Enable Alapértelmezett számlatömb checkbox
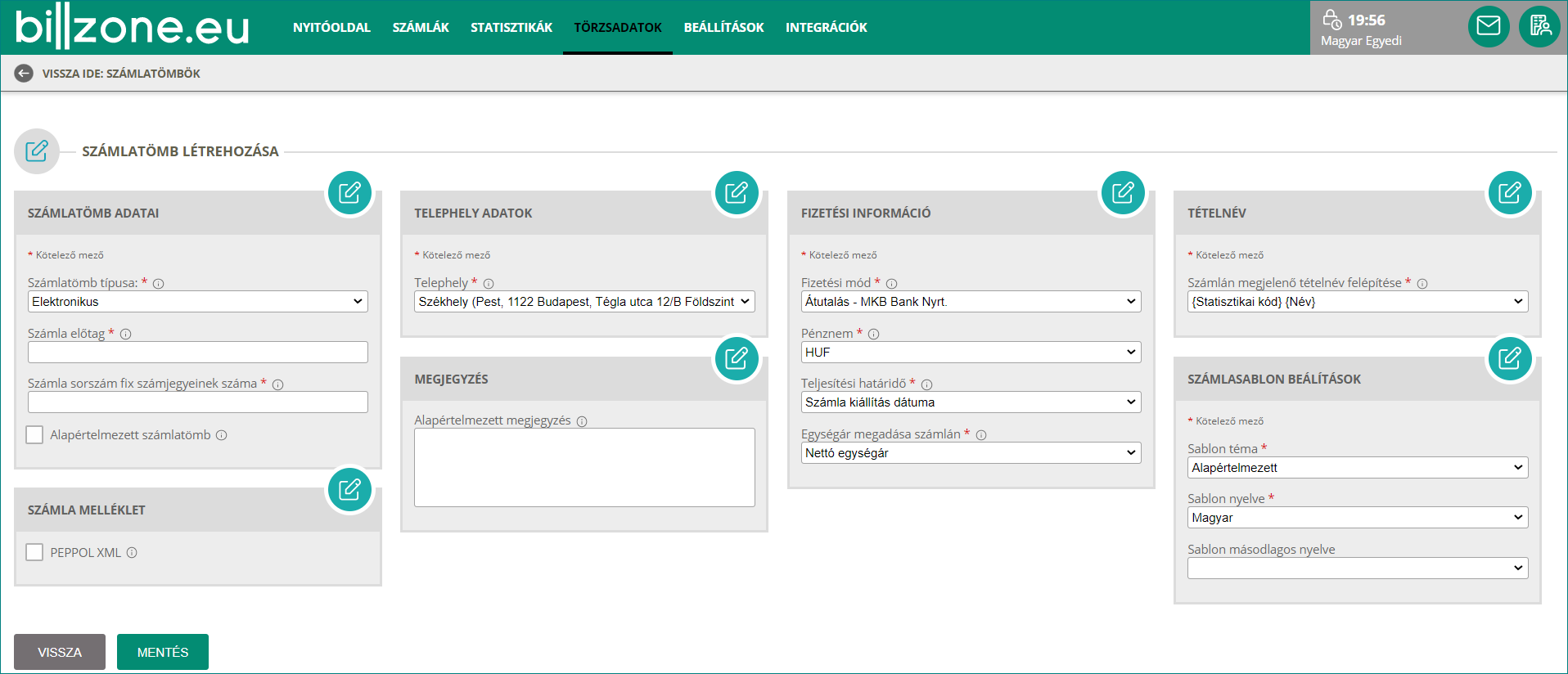This screenshot has width=1568, height=674. [x=34, y=435]
